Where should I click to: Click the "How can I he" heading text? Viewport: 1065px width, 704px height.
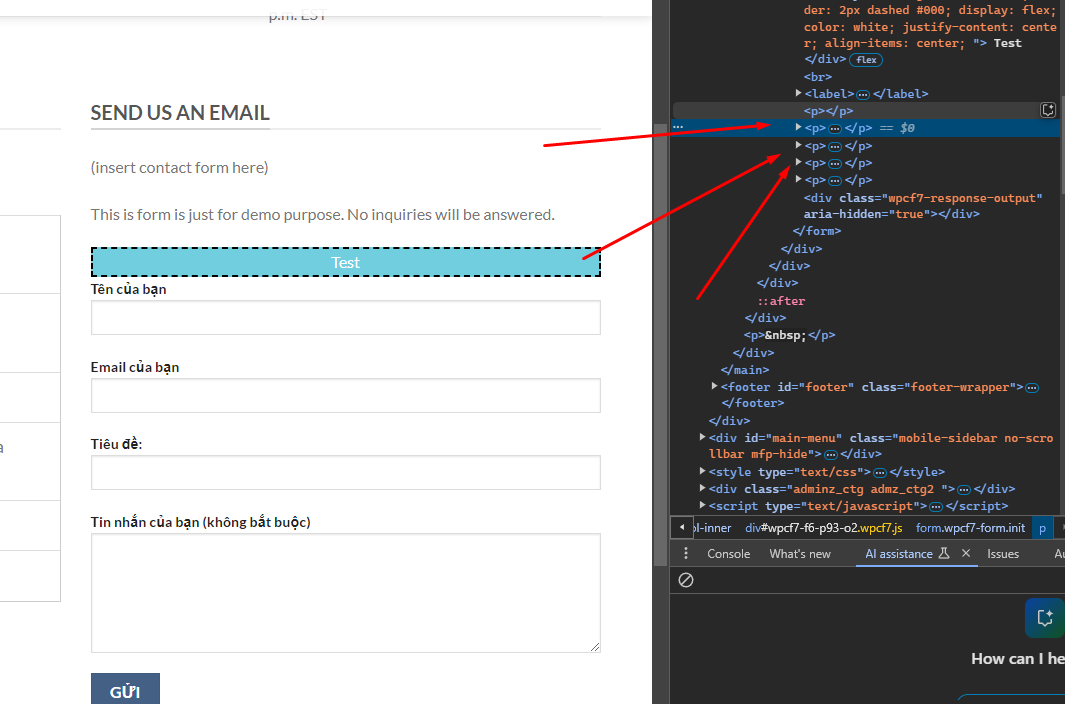point(1017,658)
